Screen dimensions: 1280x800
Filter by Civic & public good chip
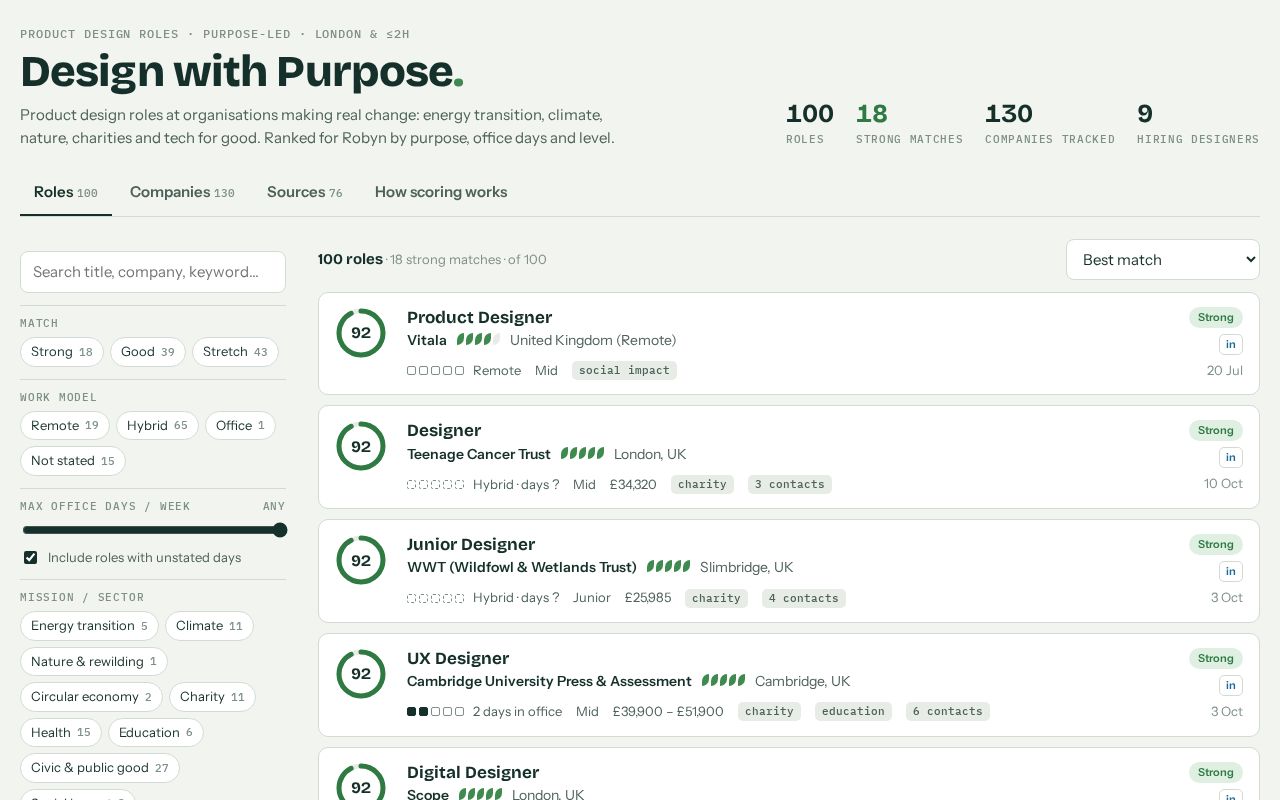100,768
